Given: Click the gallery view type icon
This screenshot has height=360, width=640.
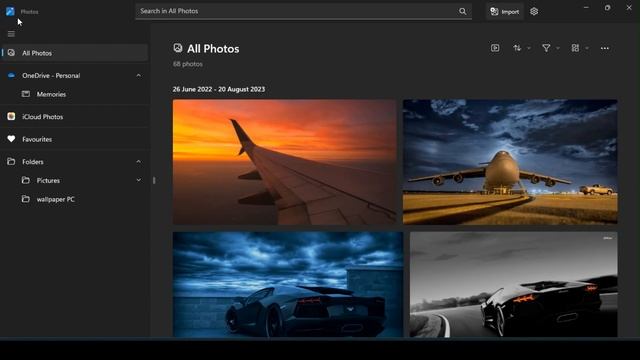Looking at the screenshot, I should pos(575,48).
